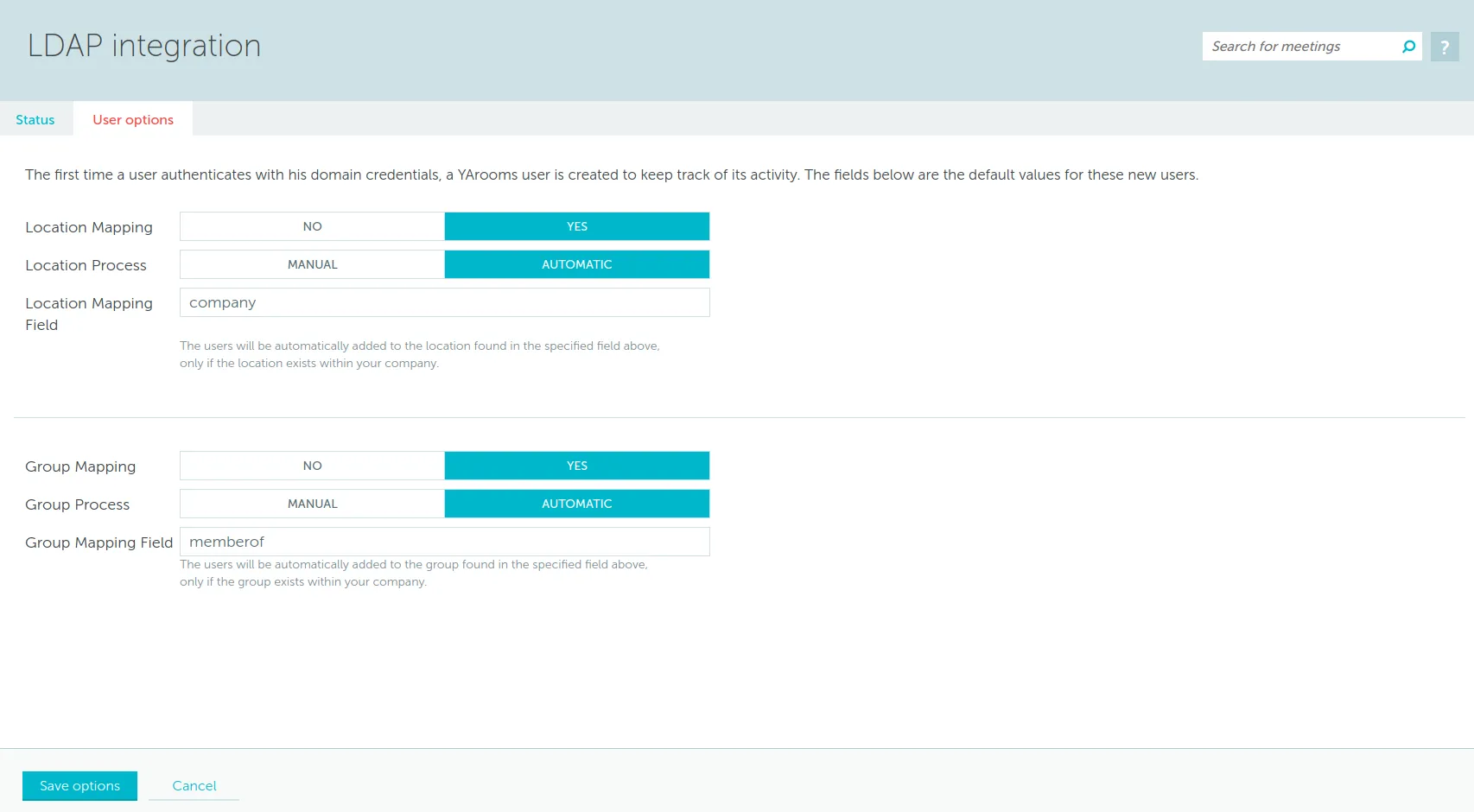The image size is (1474, 812).
Task: Enable Location Mapping with YES
Action: click(x=576, y=225)
